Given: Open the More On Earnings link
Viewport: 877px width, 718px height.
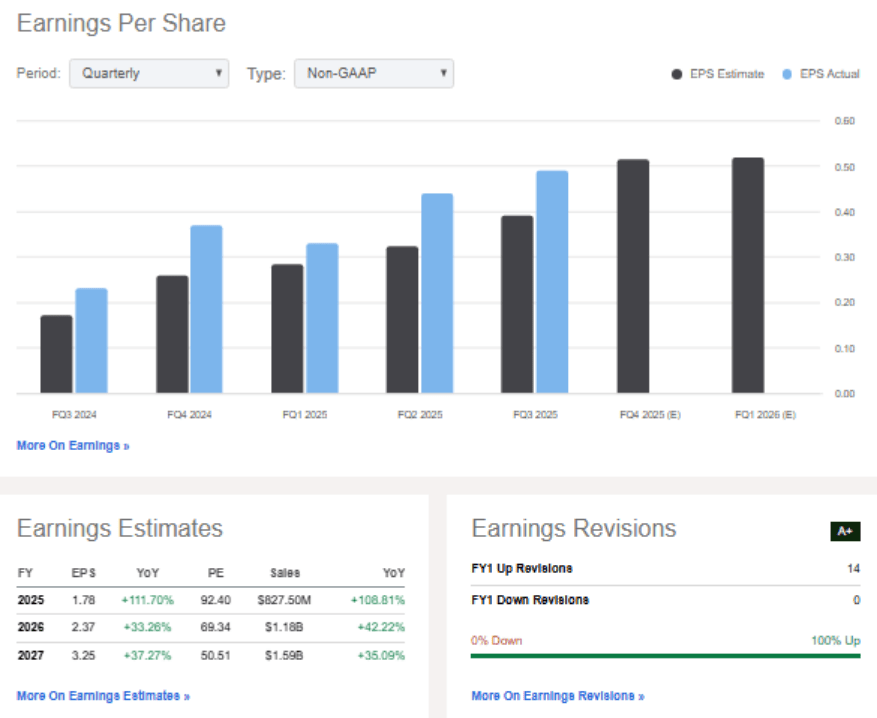Looking at the screenshot, I should coord(73,446).
